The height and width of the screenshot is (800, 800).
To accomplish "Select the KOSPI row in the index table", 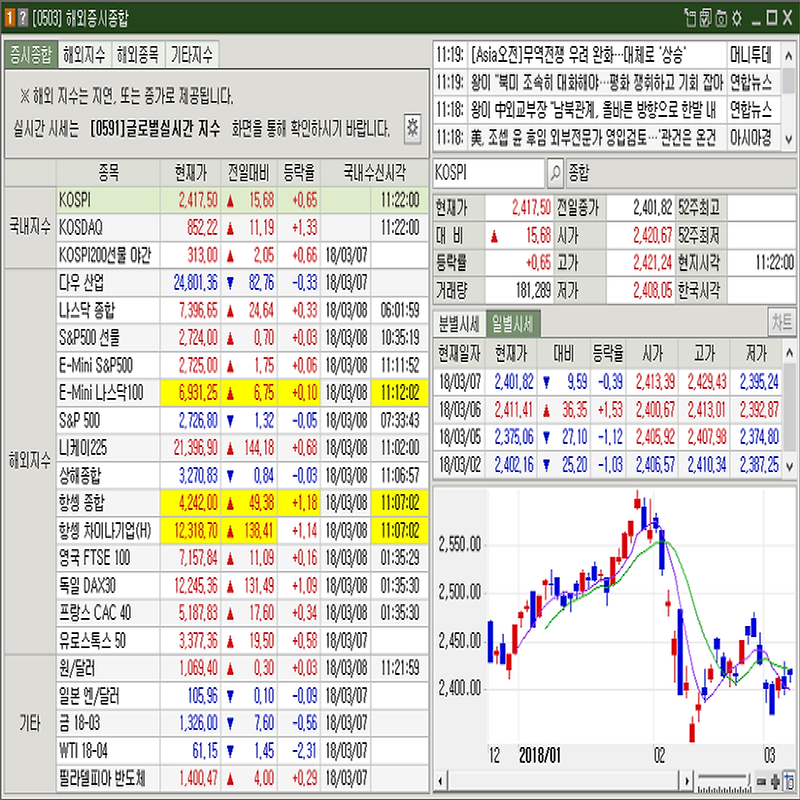I will pos(242,200).
